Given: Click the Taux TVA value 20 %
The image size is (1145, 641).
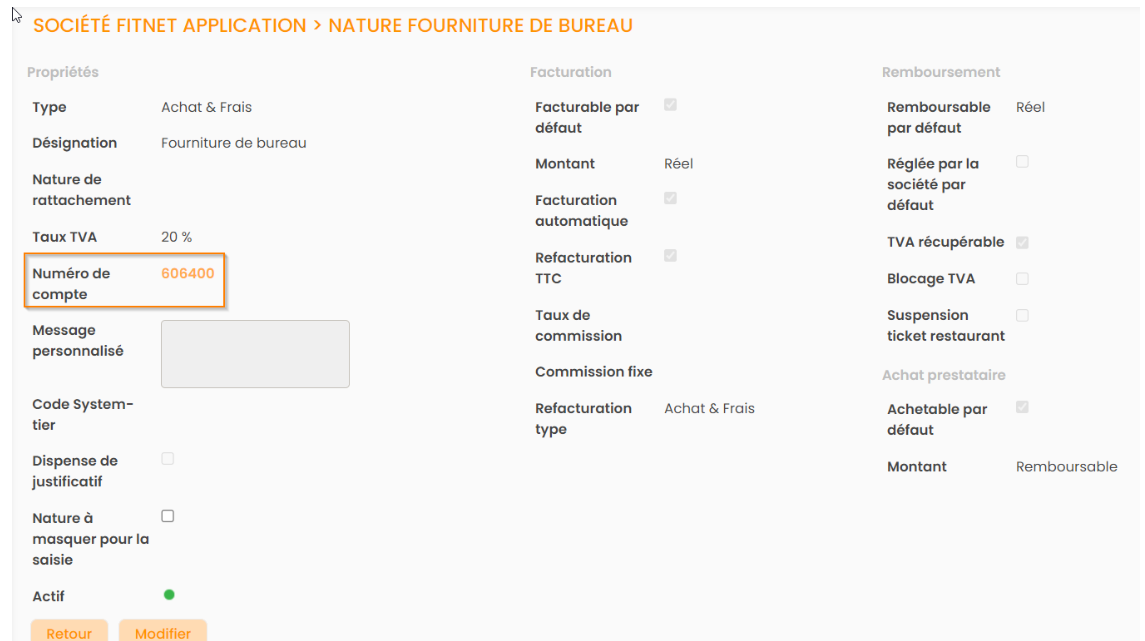Looking at the screenshot, I should pyautogui.click(x=177, y=237).
